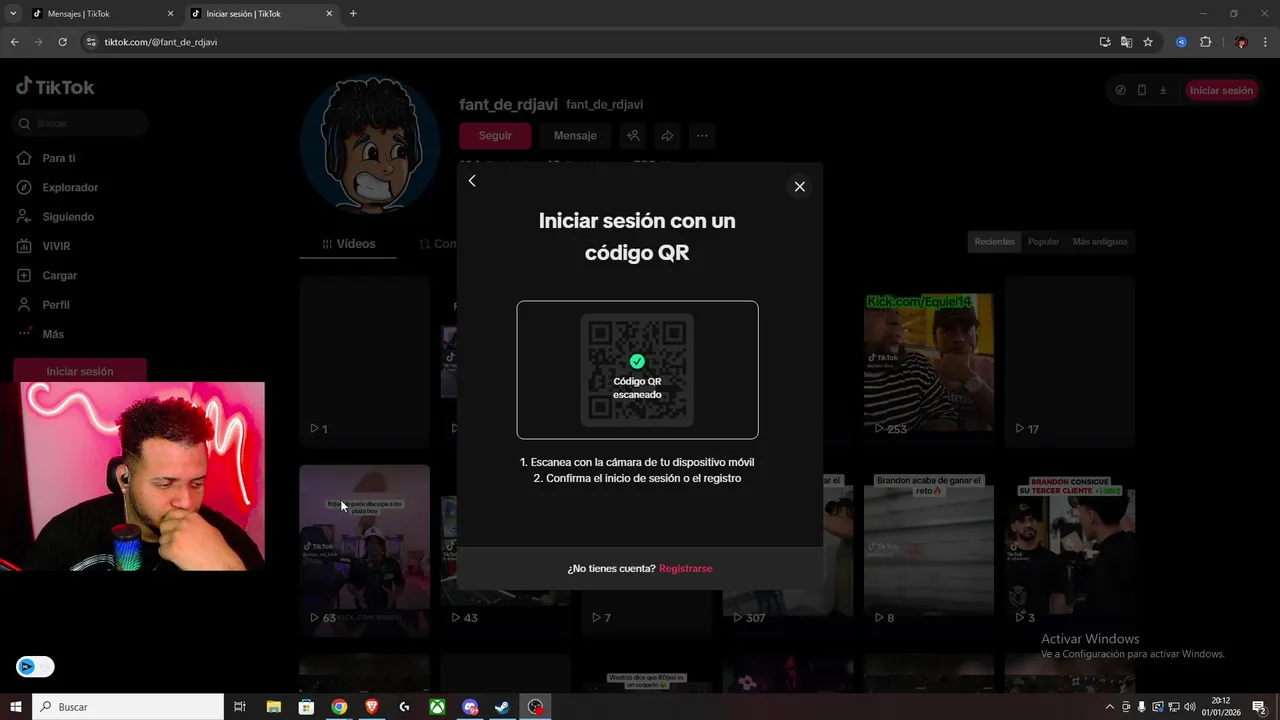
Task: Show hidden system tray icons
Action: (1109, 707)
